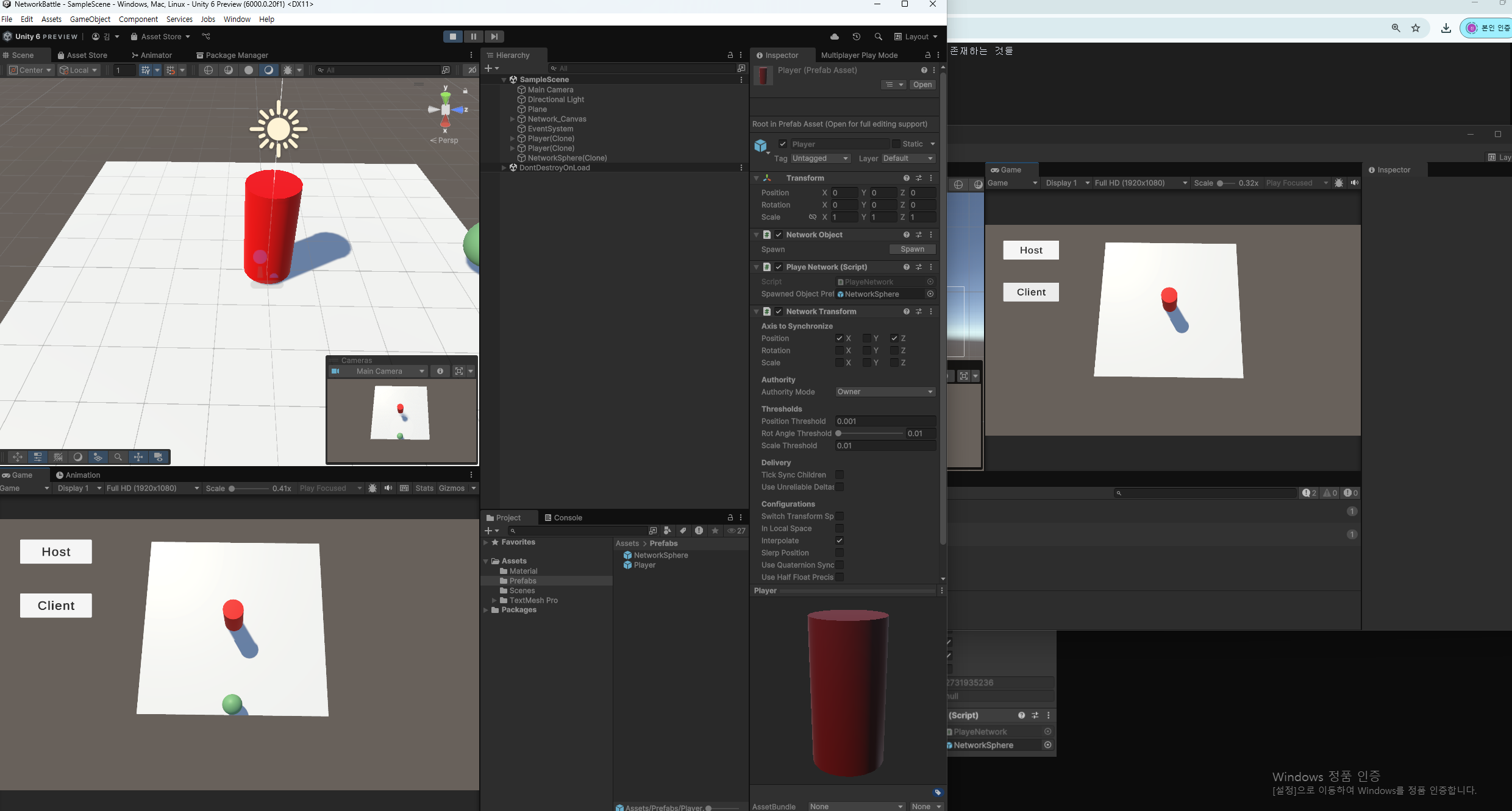Open the Undo History icon
The height and width of the screenshot is (811, 1512).
coord(857,37)
